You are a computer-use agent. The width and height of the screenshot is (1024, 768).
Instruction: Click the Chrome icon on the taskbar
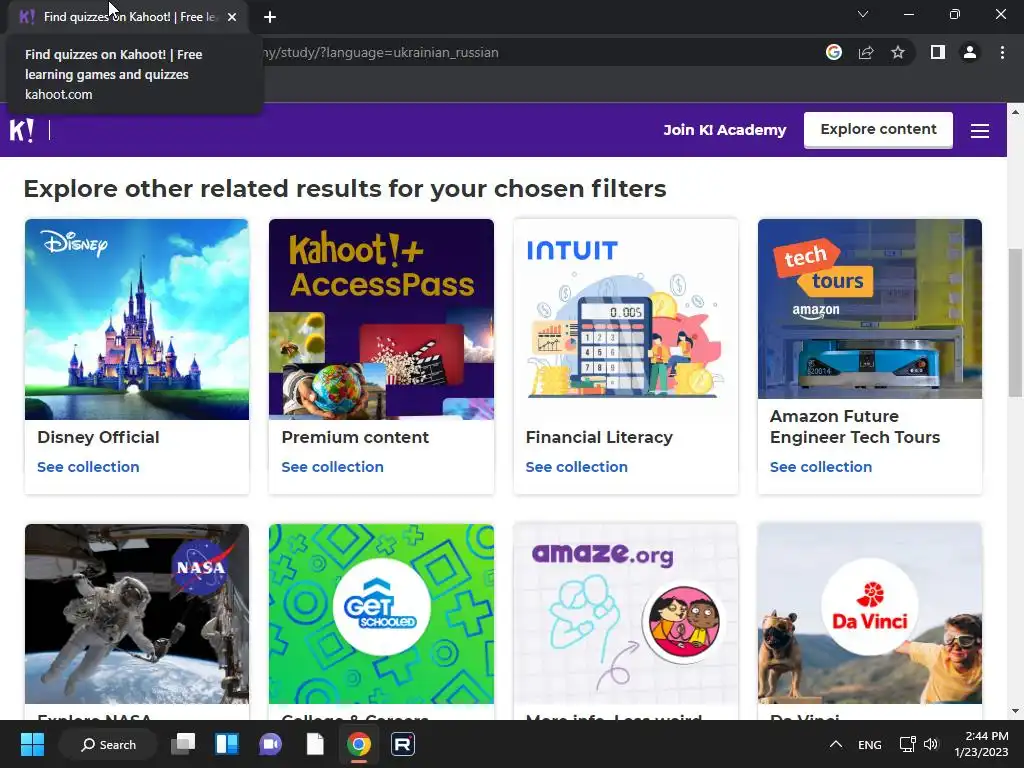(359, 744)
